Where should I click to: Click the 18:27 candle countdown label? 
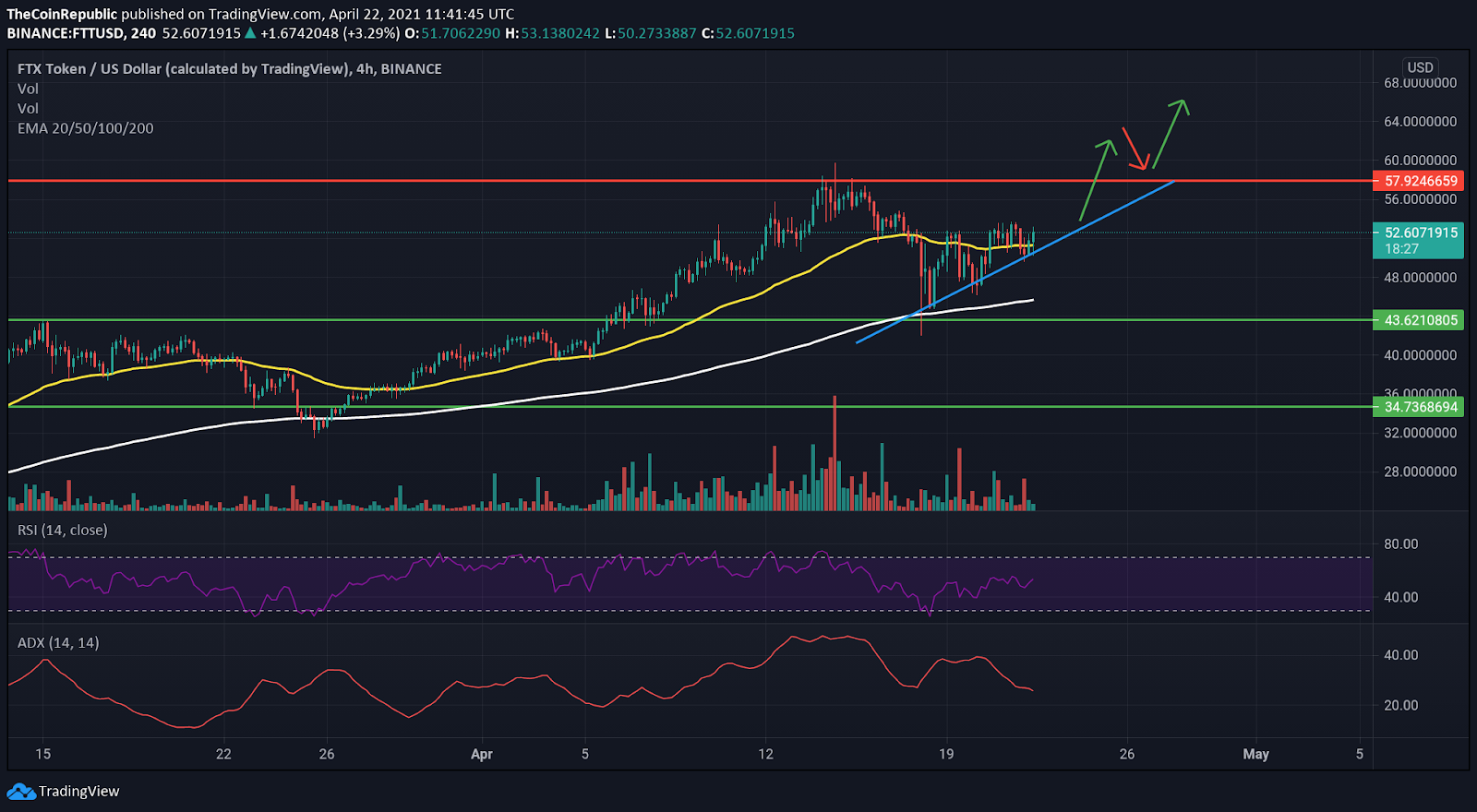(x=1401, y=249)
